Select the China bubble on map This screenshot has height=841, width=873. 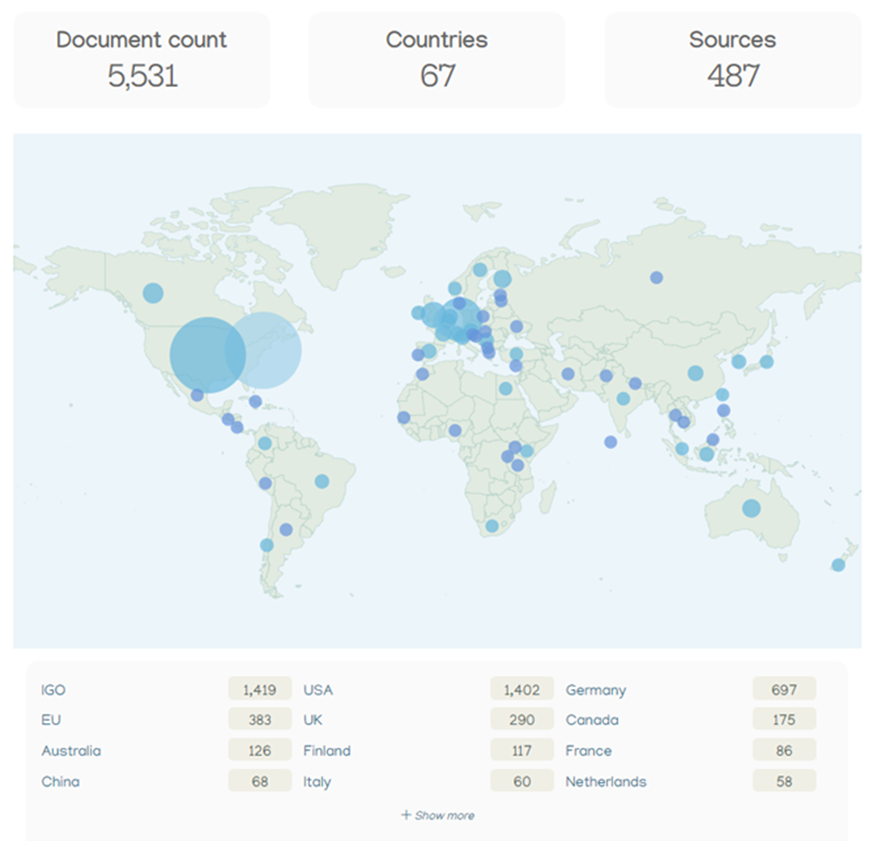point(695,373)
